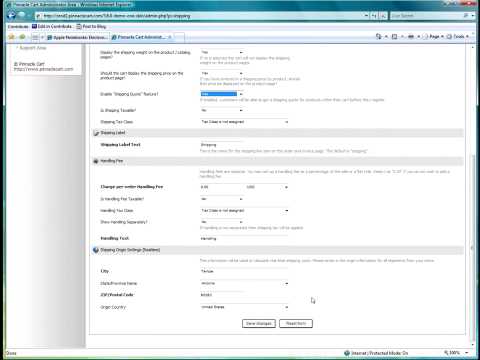The image size is (480, 360).
Task: Click the Home icon in command bar
Action: pos(378,36)
